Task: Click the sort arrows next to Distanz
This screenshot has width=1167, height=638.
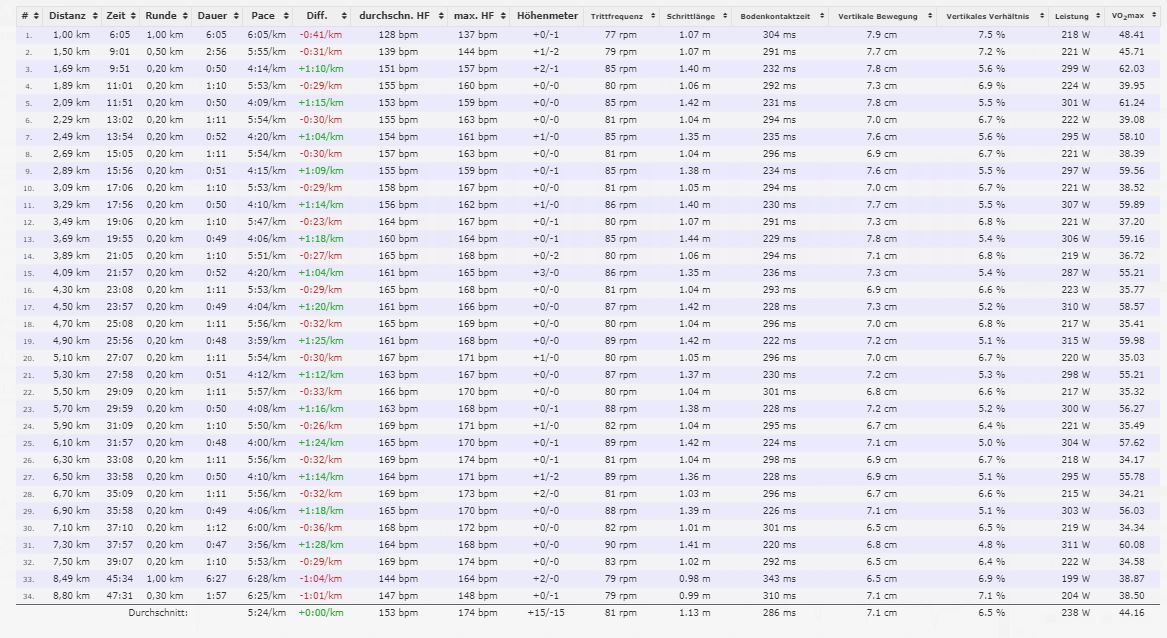Action: tap(94, 17)
